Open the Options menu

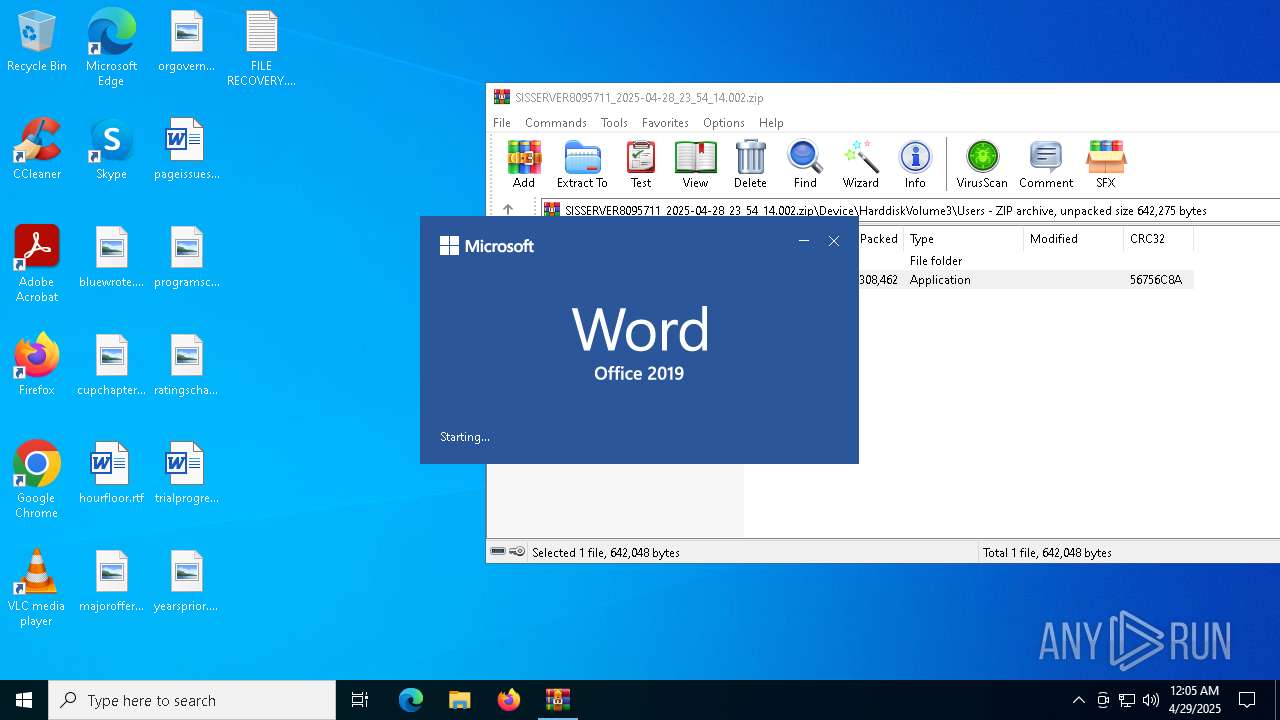724,123
